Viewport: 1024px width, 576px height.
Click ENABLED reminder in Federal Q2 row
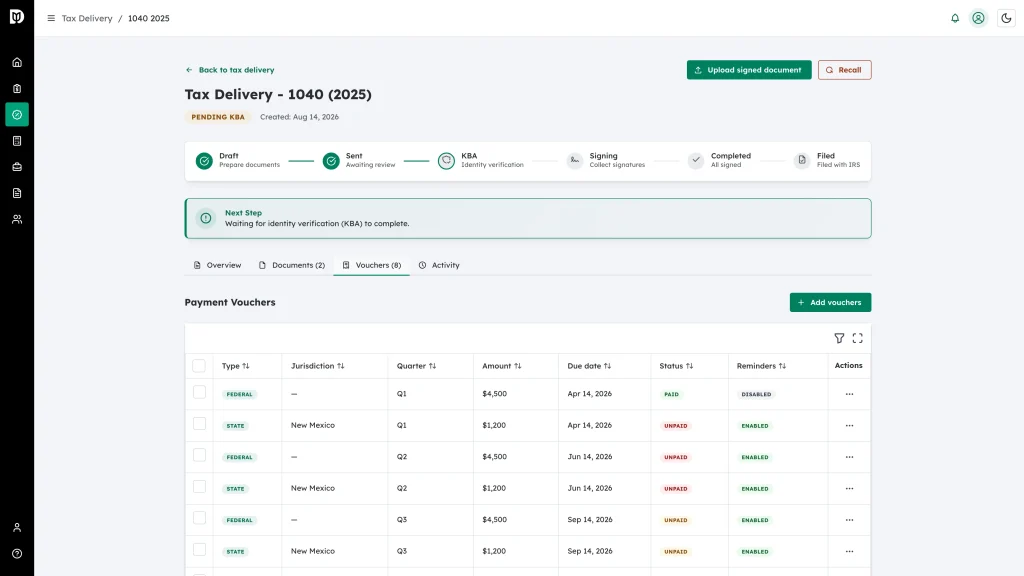(x=755, y=457)
